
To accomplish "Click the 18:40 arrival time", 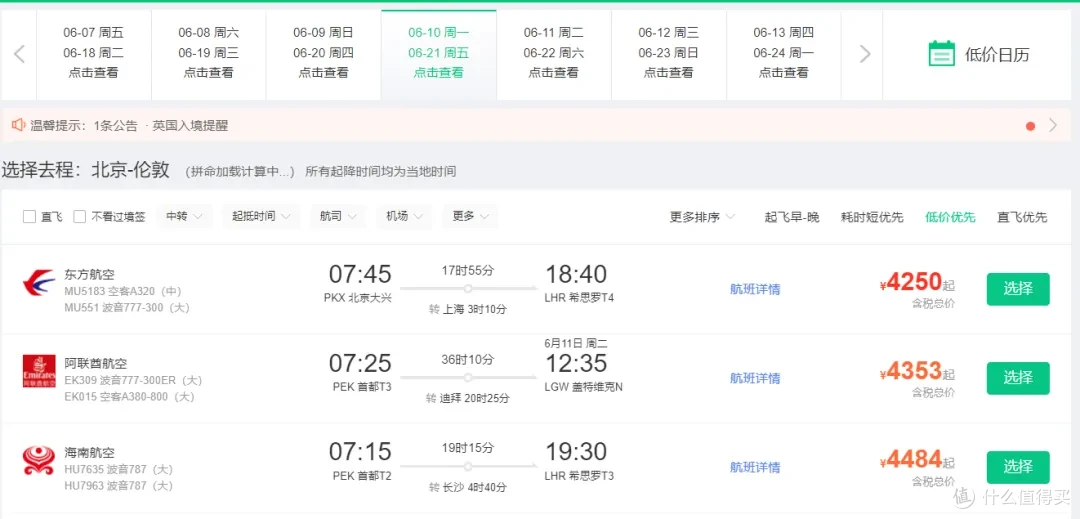I will click(x=577, y=275).
